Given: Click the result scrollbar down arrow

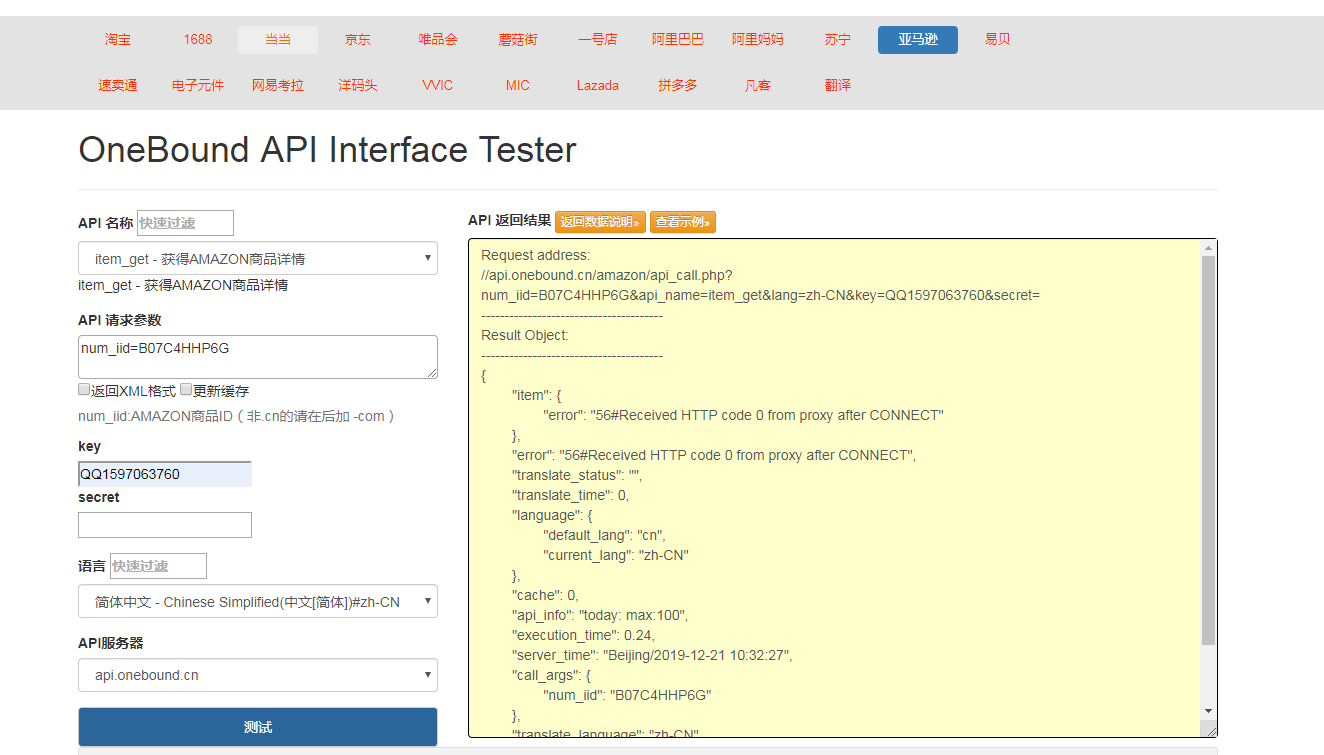Looking at the screenshot, I should 1208,710.
